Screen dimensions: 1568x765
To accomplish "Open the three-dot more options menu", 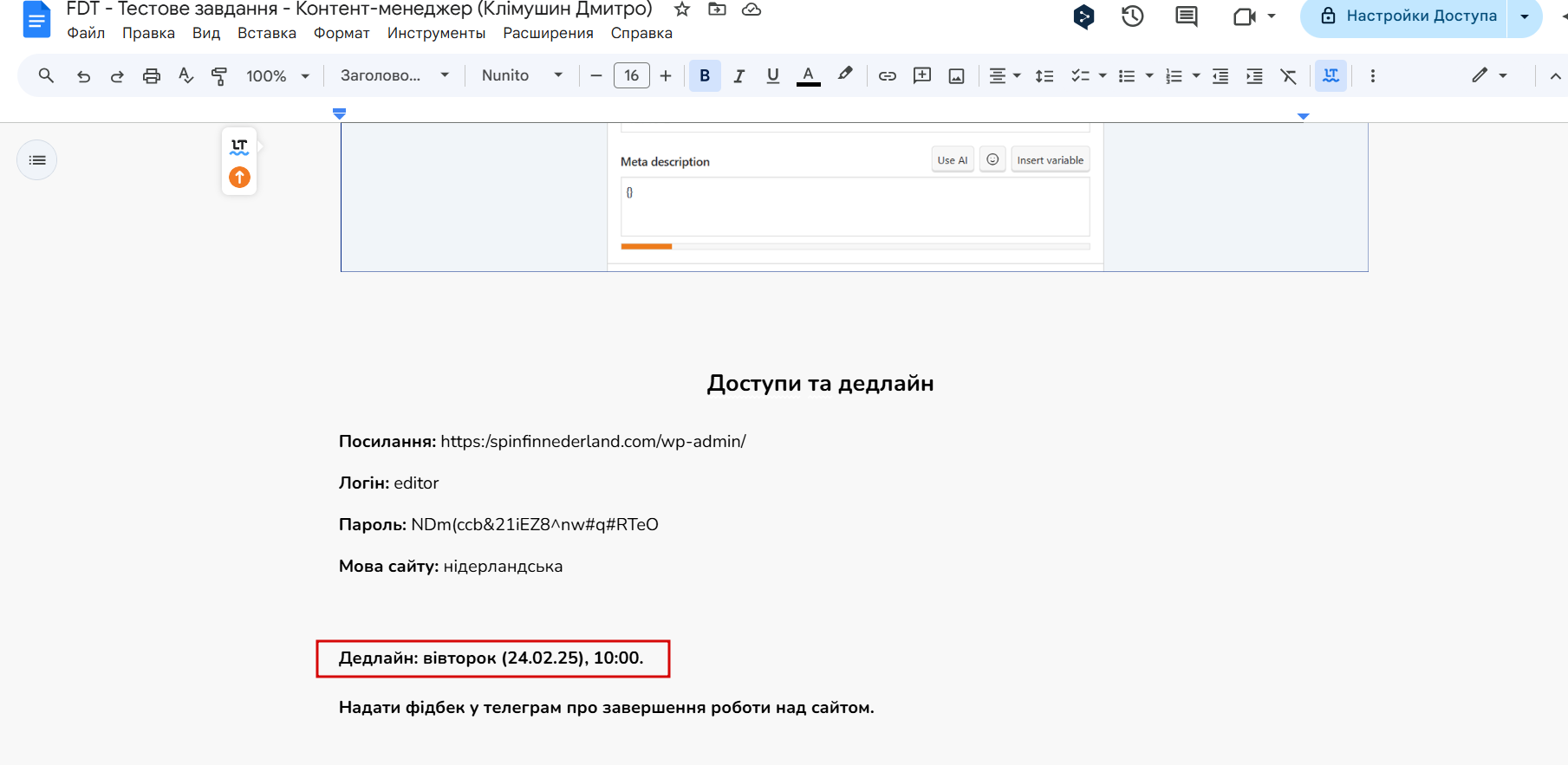I will 1372,76.
